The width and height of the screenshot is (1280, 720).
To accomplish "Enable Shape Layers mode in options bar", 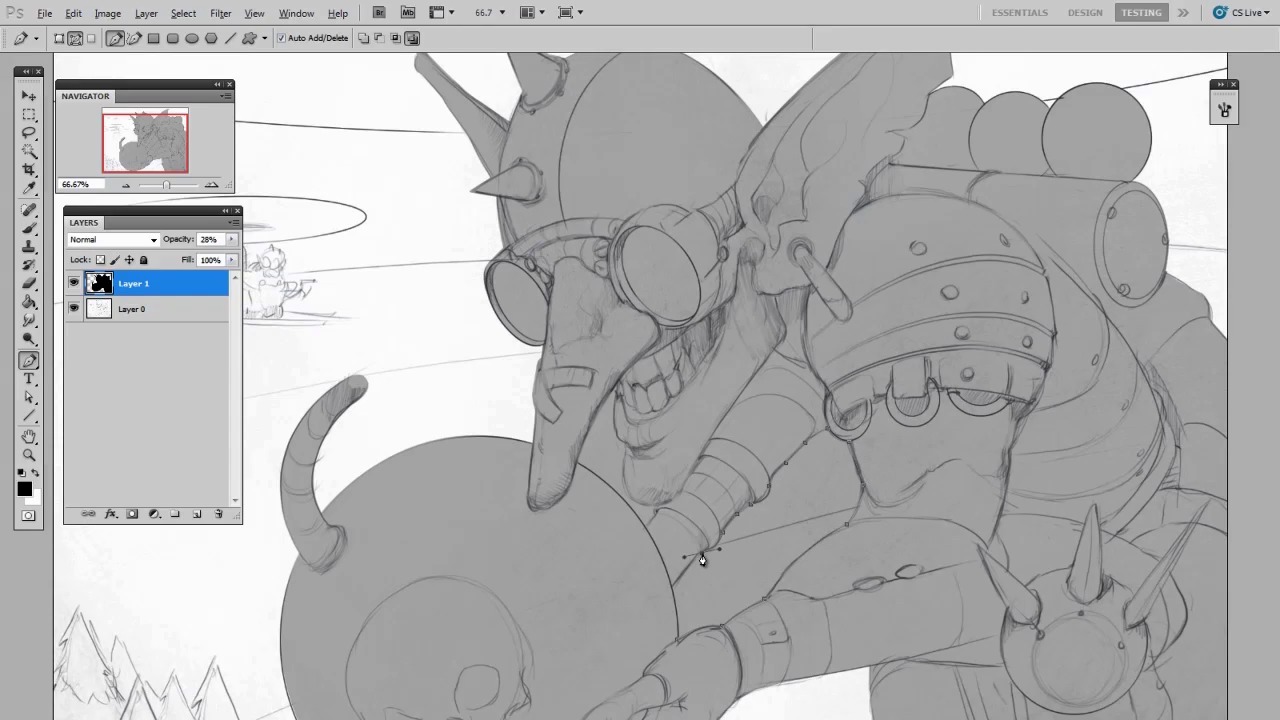I will (x=59, y=38).
